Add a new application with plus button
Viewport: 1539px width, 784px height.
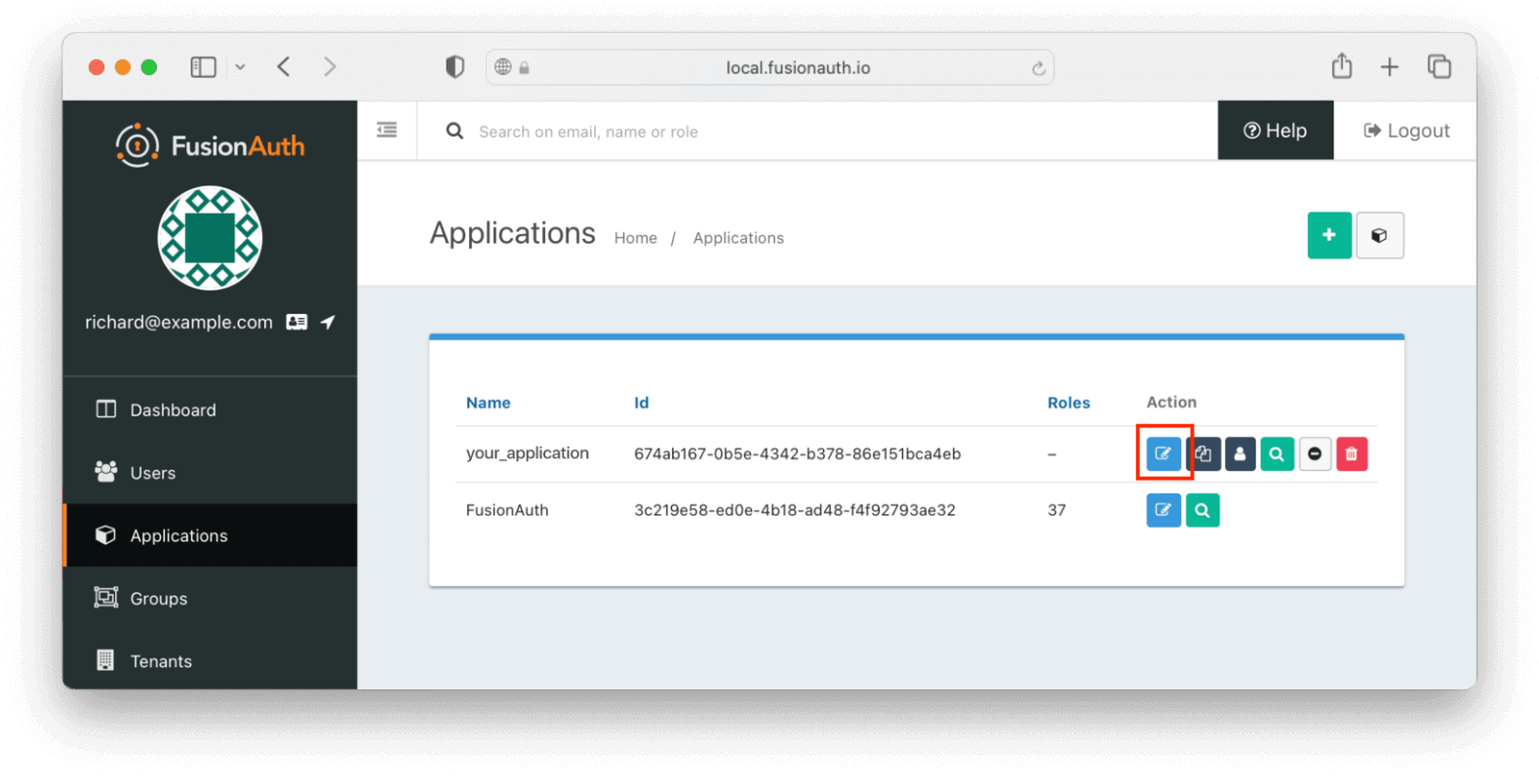[1328, 235]
